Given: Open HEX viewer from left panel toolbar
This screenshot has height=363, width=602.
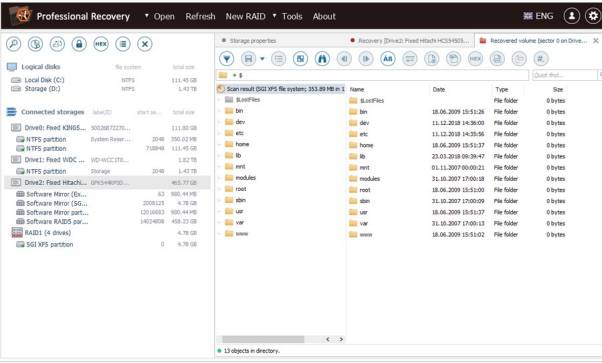Looking at the screenshot, I should 101,44.
